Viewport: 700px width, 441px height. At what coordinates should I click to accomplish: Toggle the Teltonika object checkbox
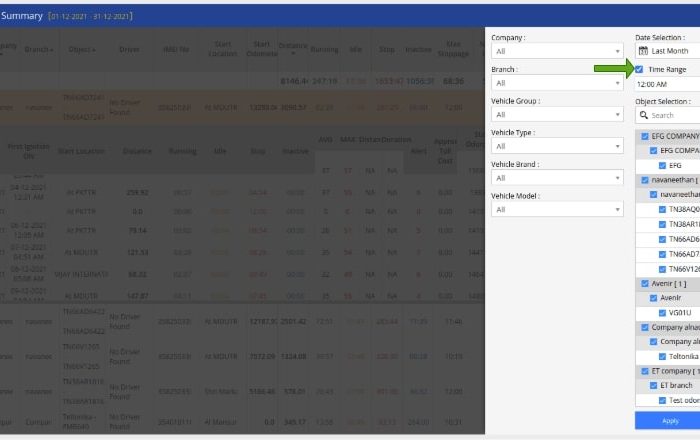tap(663, 356)
